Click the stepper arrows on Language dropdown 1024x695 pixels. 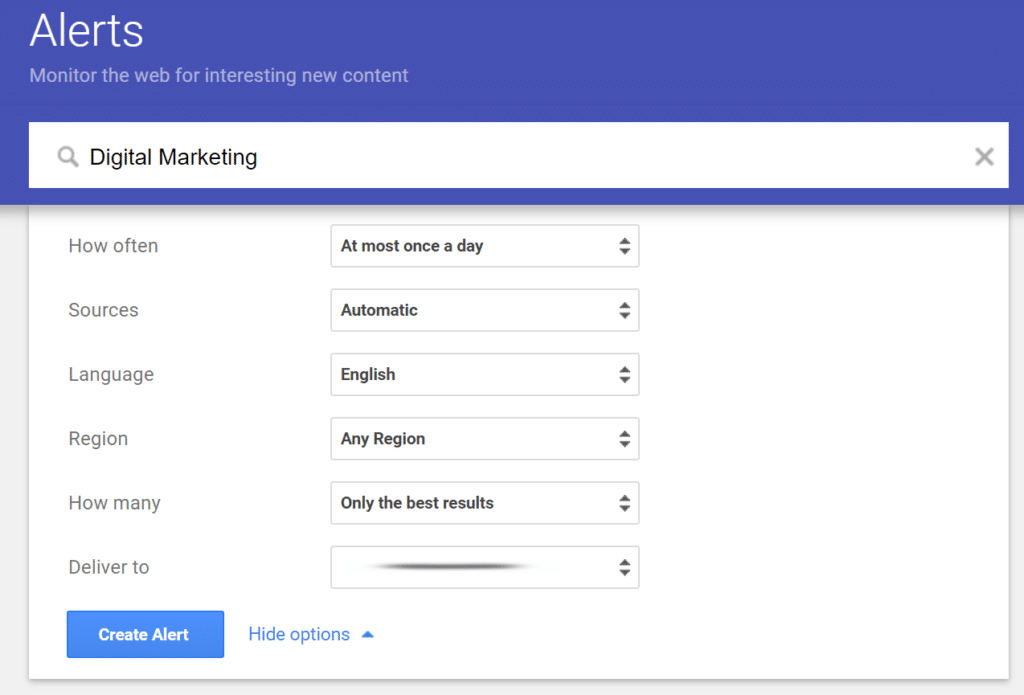click(x=627, y=374)
